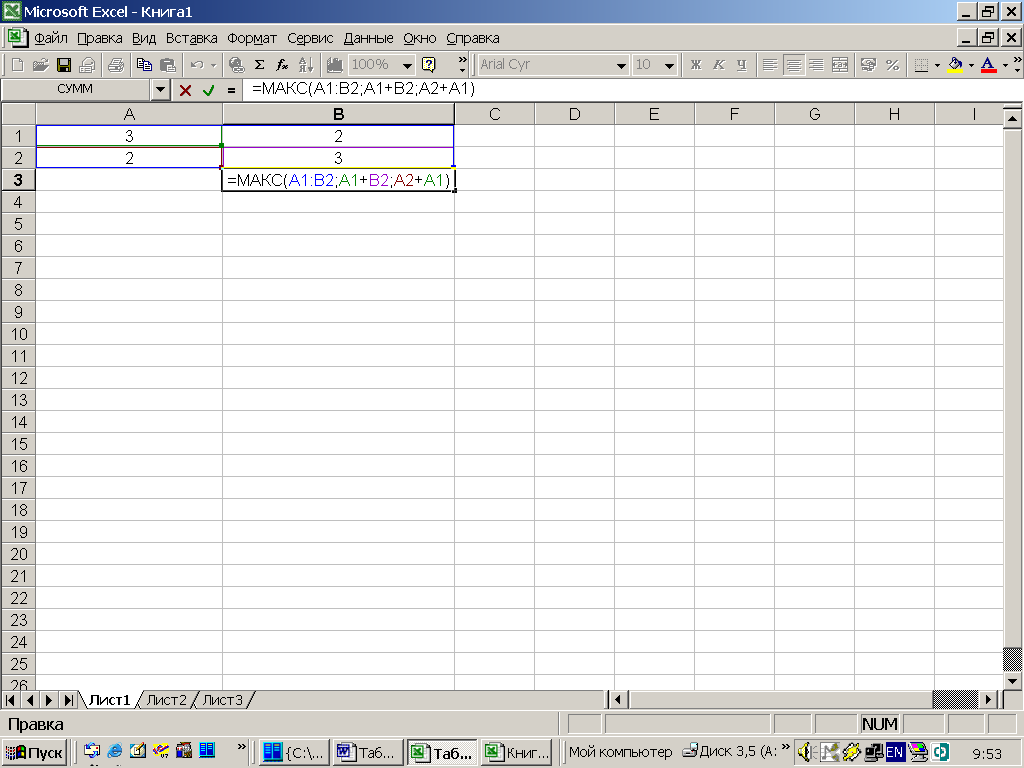
Task: Open the Вставка menu
Action: click(191, 39)
